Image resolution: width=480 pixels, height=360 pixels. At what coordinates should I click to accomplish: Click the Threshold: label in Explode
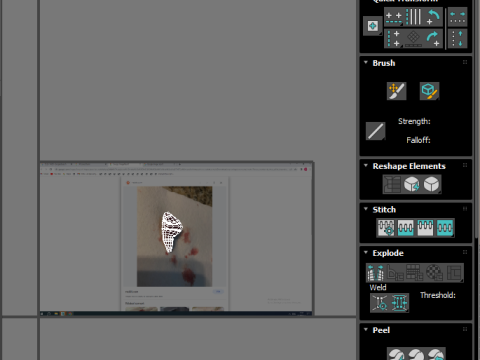tap(438, 295)
